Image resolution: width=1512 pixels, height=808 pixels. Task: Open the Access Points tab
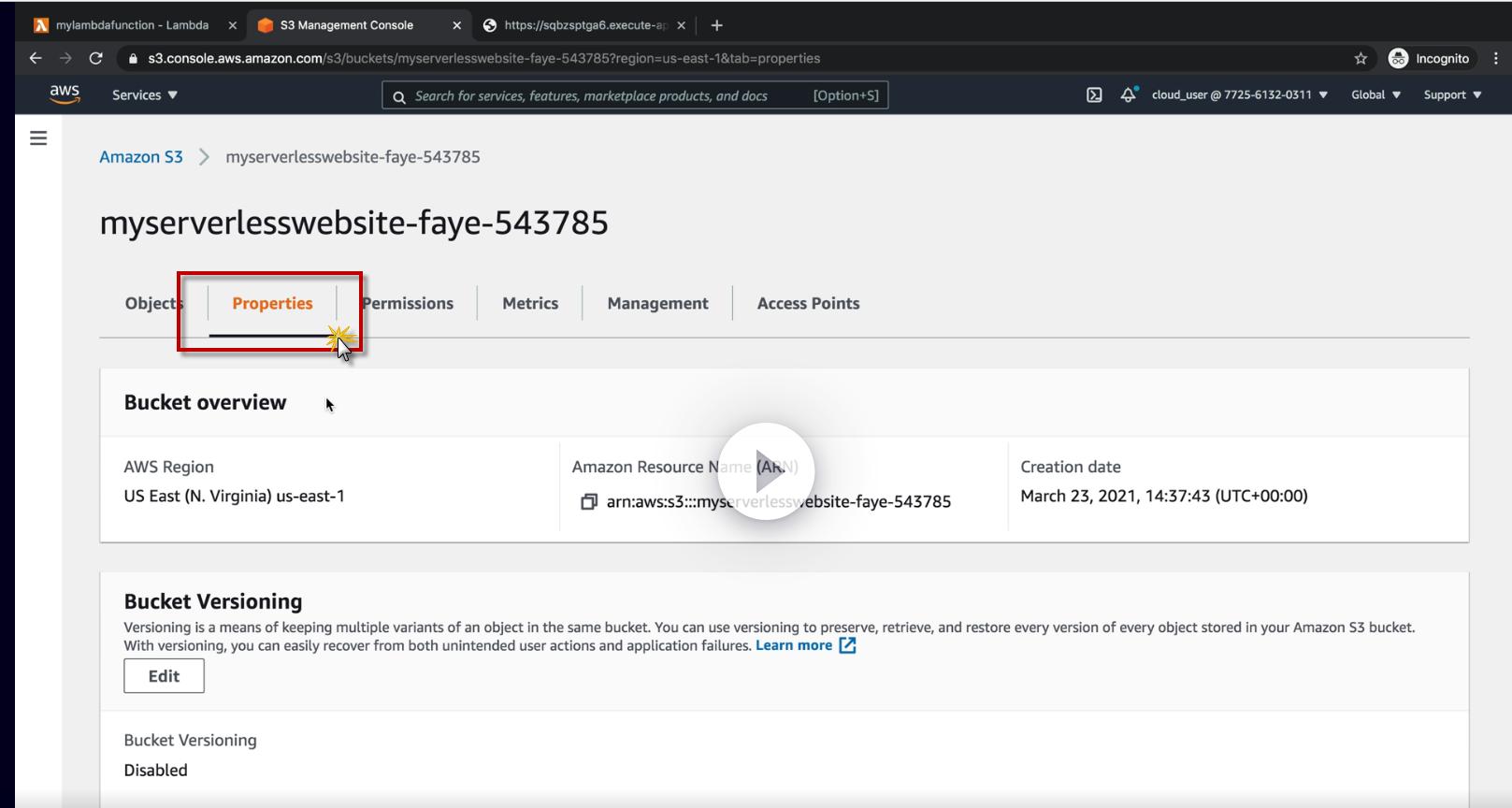point(808,303)
